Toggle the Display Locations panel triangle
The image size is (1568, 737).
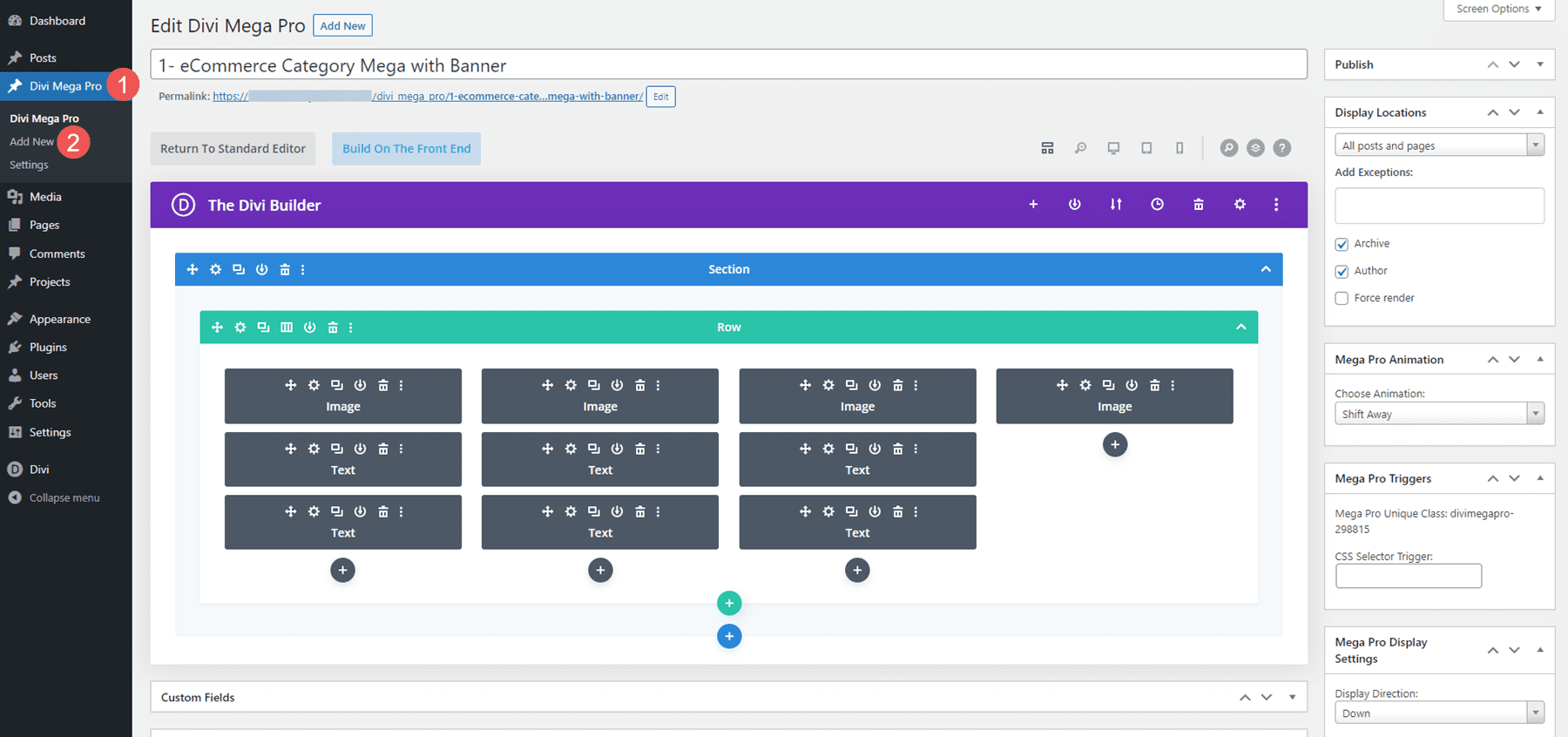coord(1540,112)
